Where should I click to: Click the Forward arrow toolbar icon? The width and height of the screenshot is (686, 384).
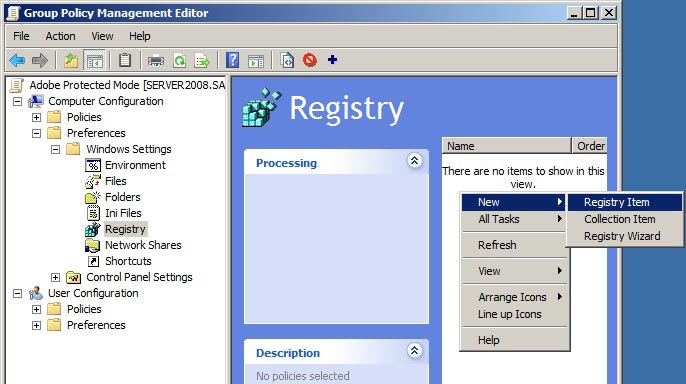click(40, 60)
